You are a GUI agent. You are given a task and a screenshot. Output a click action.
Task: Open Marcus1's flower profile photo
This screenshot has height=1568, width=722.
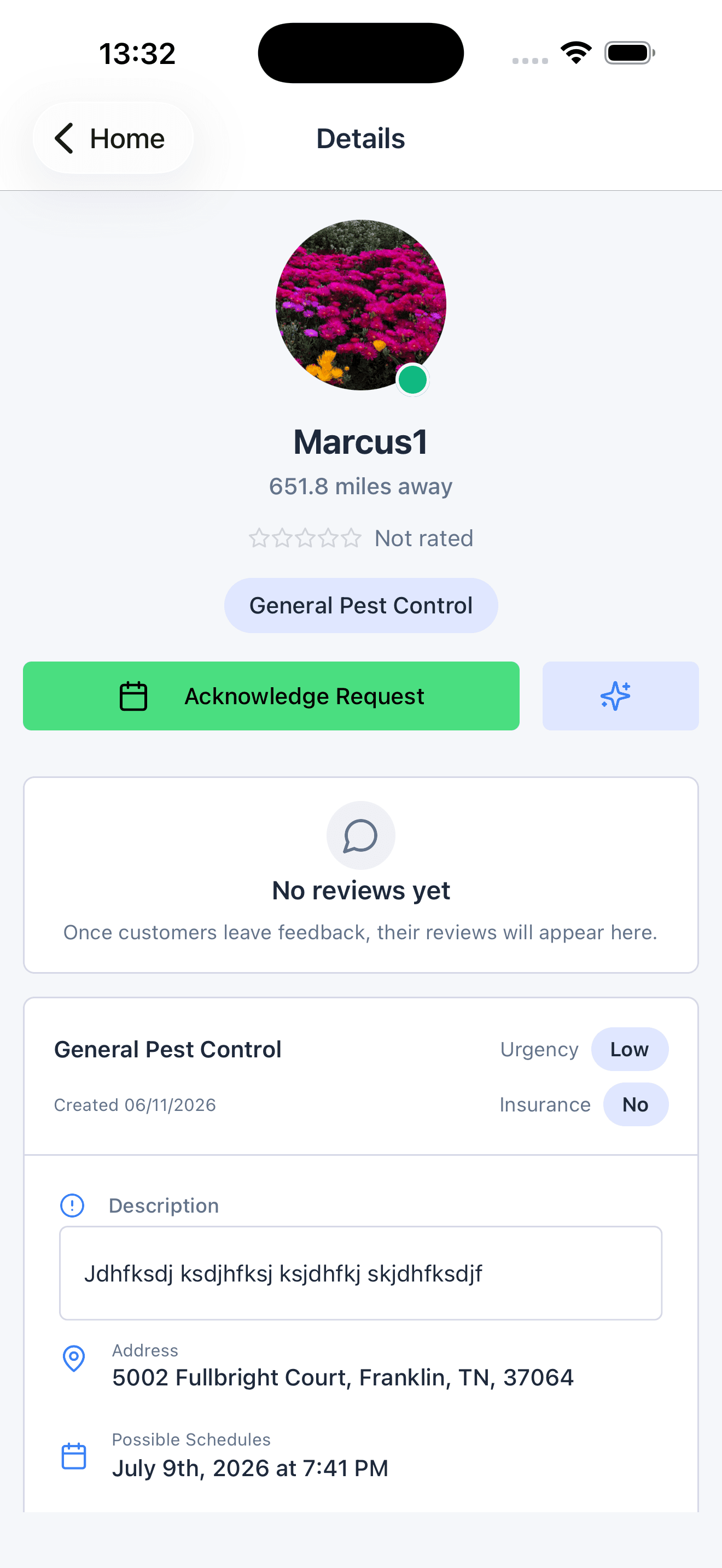[361, 305]
